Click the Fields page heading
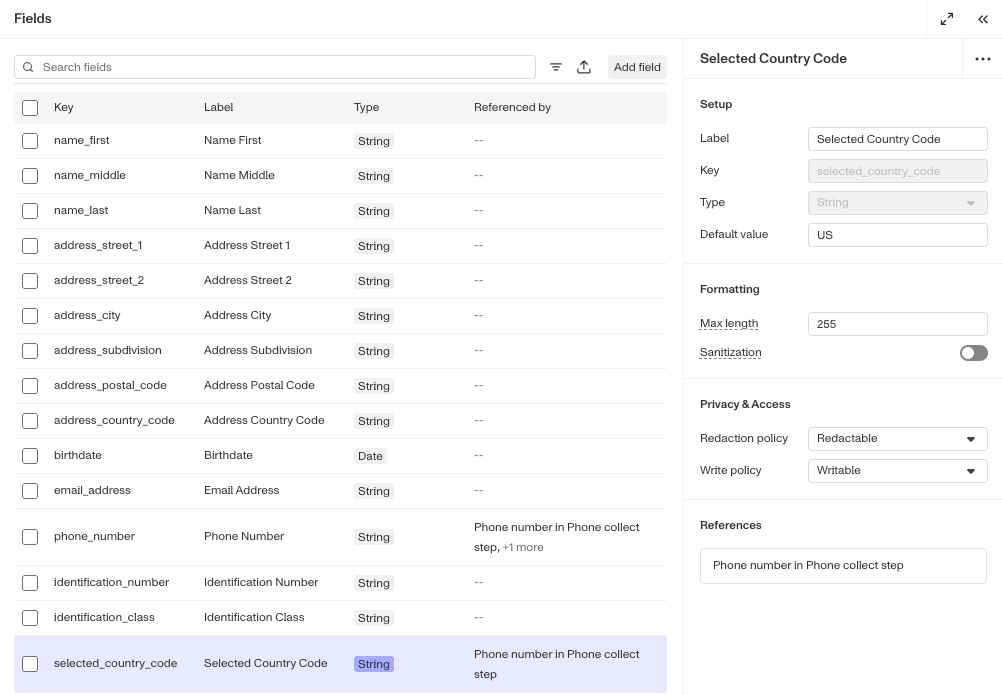The width and height of the screenshot is (1002, 695). [x=33, y=19]
